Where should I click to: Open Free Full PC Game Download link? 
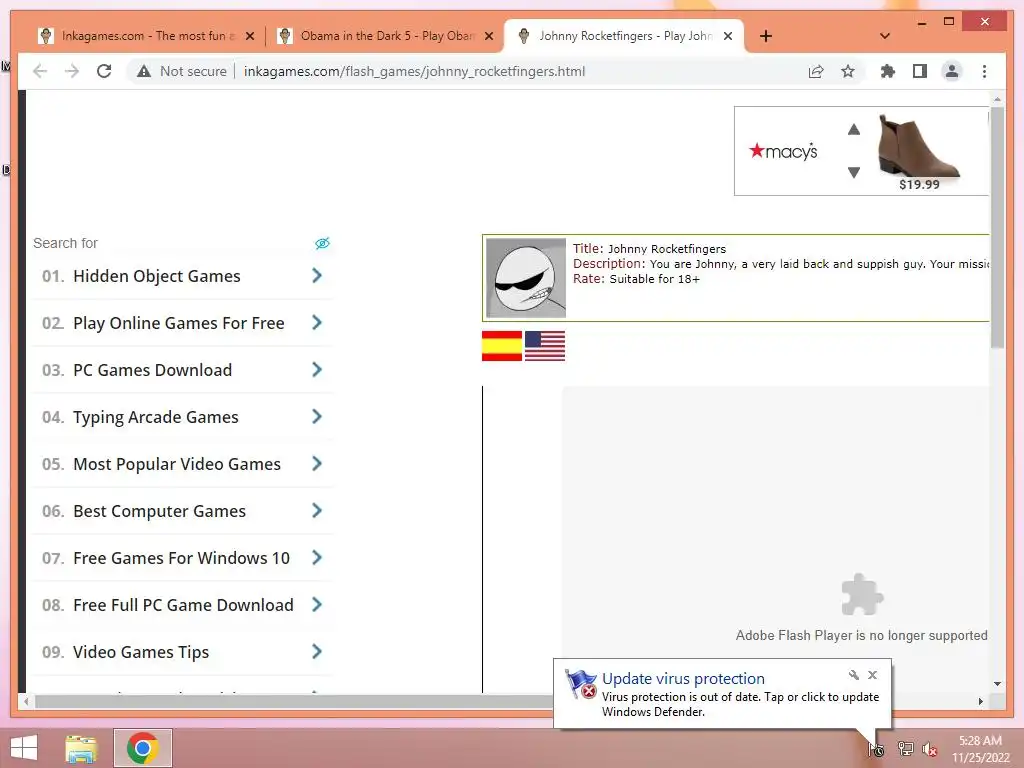click(x=184, y=605)
